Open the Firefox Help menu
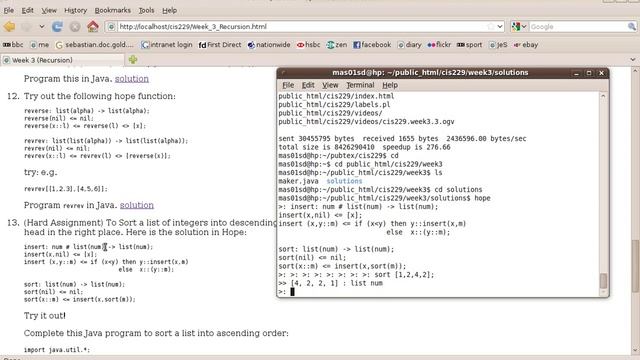640x360 pixels. (x=169, y=10)
